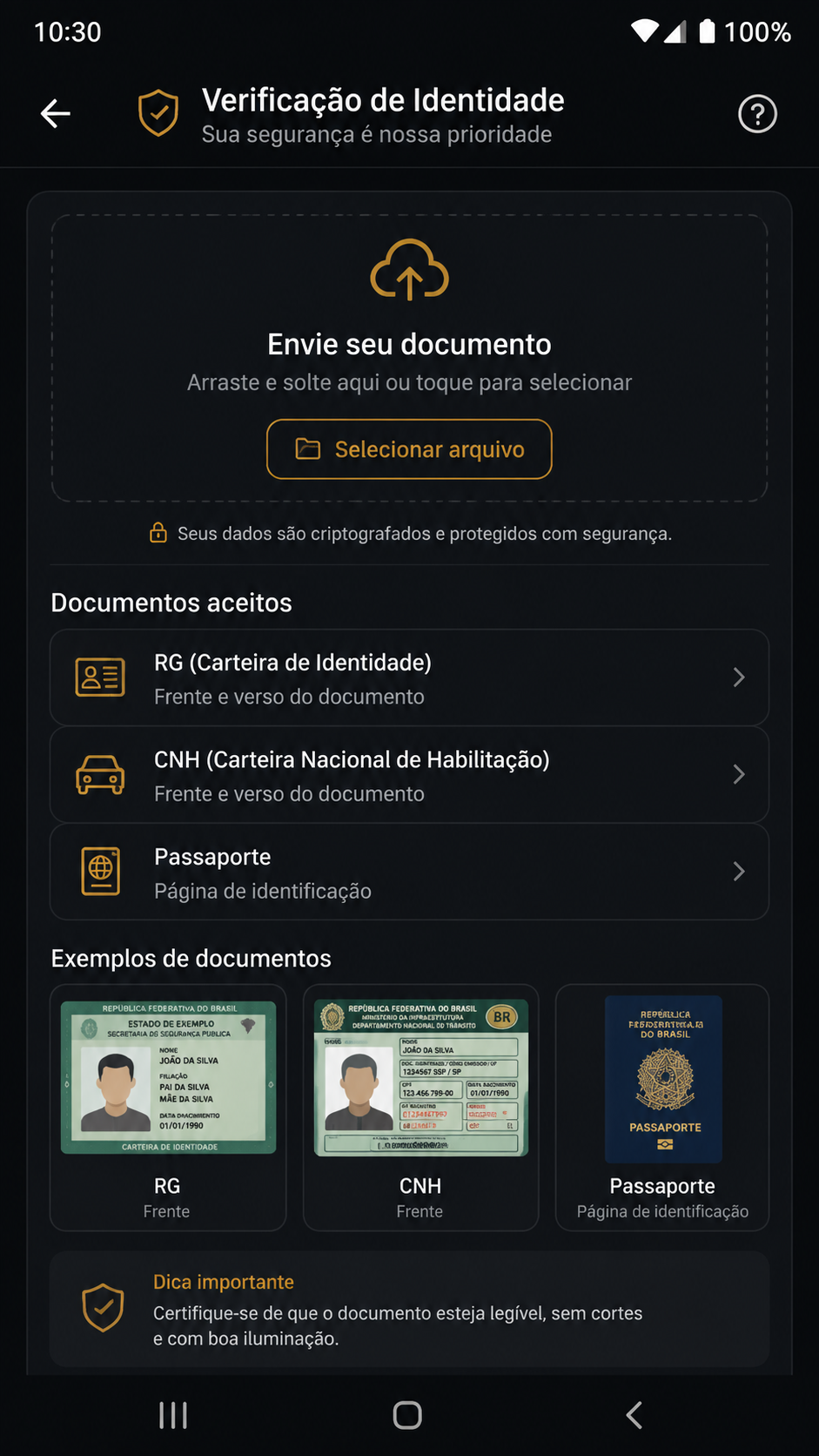Tap the Wi-Fi status icon

pyautogui.click(x=645, y=31)
